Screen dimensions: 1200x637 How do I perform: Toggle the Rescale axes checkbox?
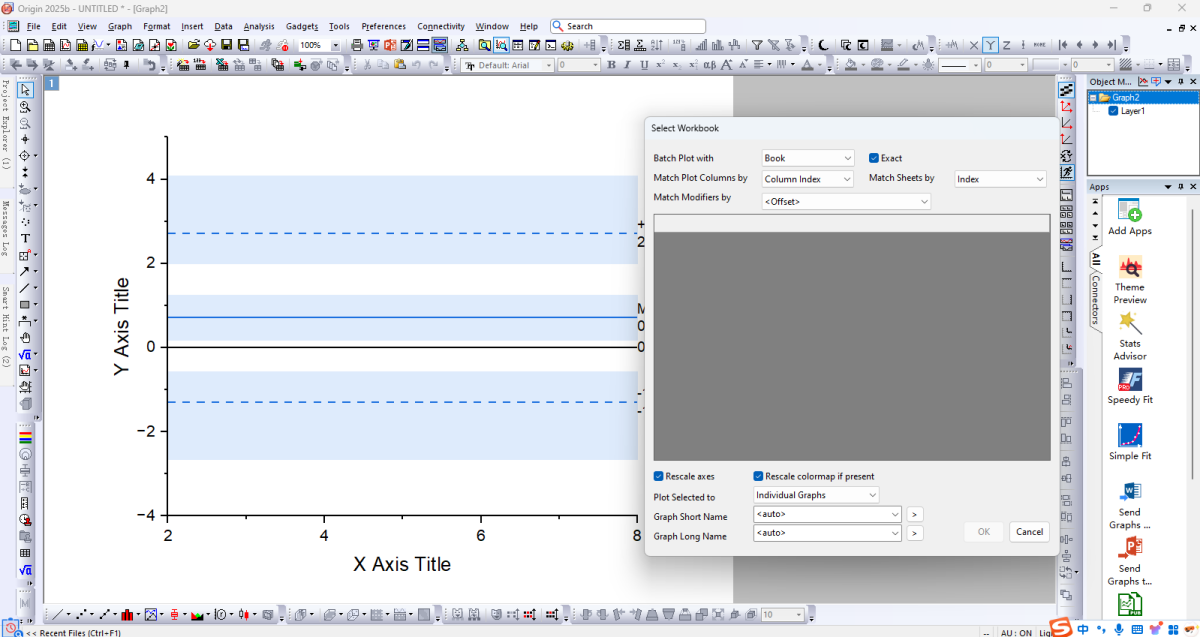pyautogui.click(x=659, y=476)
